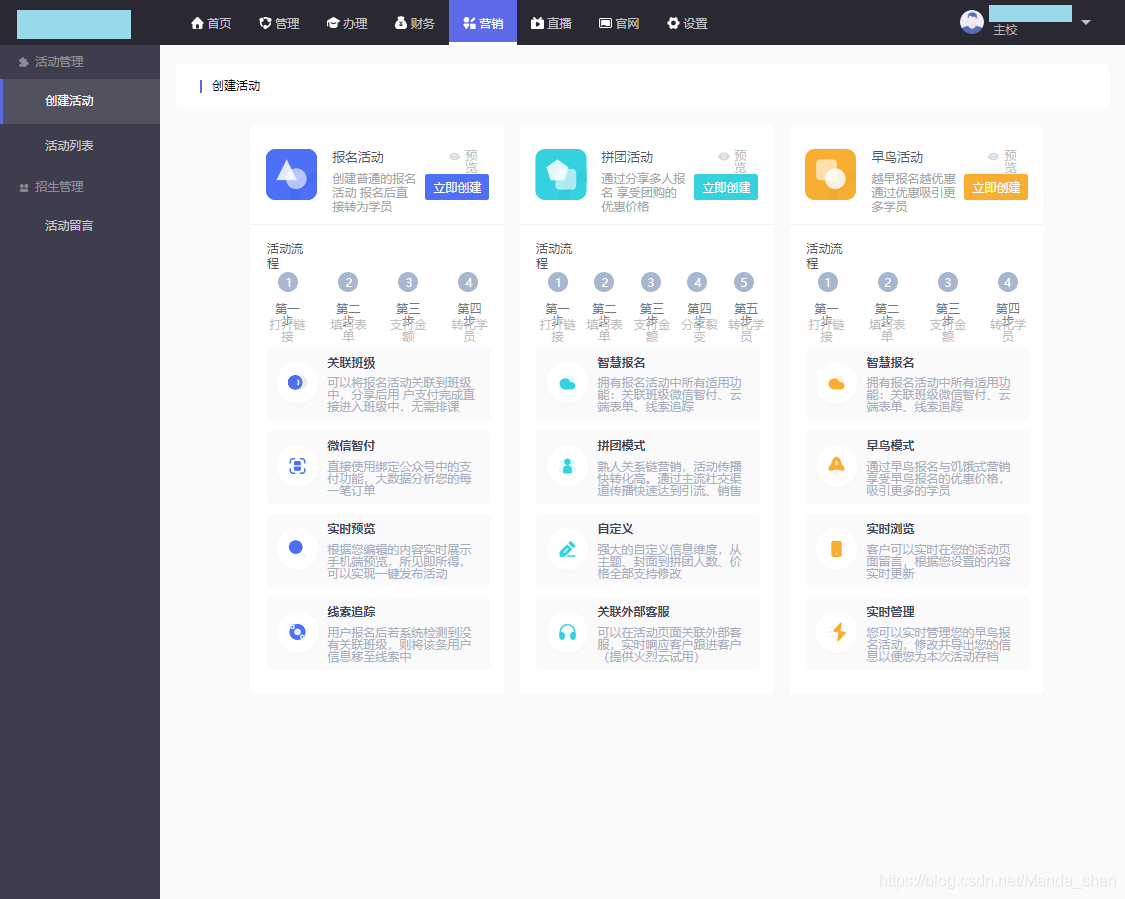Click the 拼团模式 person icon
This screenshot has width=1125, height=899.
[x=567, y=466]
